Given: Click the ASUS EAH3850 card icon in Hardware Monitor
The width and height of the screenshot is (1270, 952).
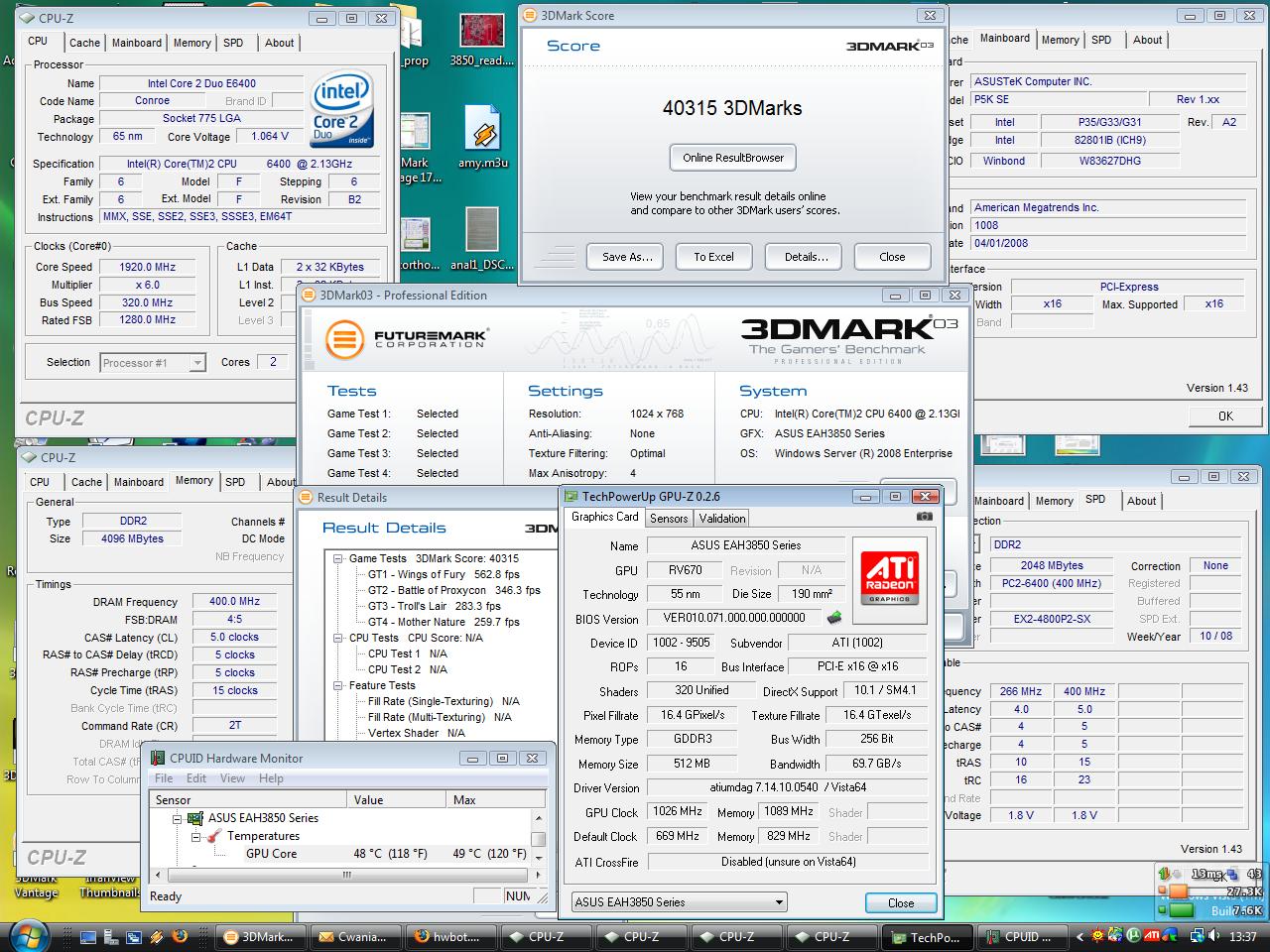Looking at the screenshot, I should click(196, 818).
